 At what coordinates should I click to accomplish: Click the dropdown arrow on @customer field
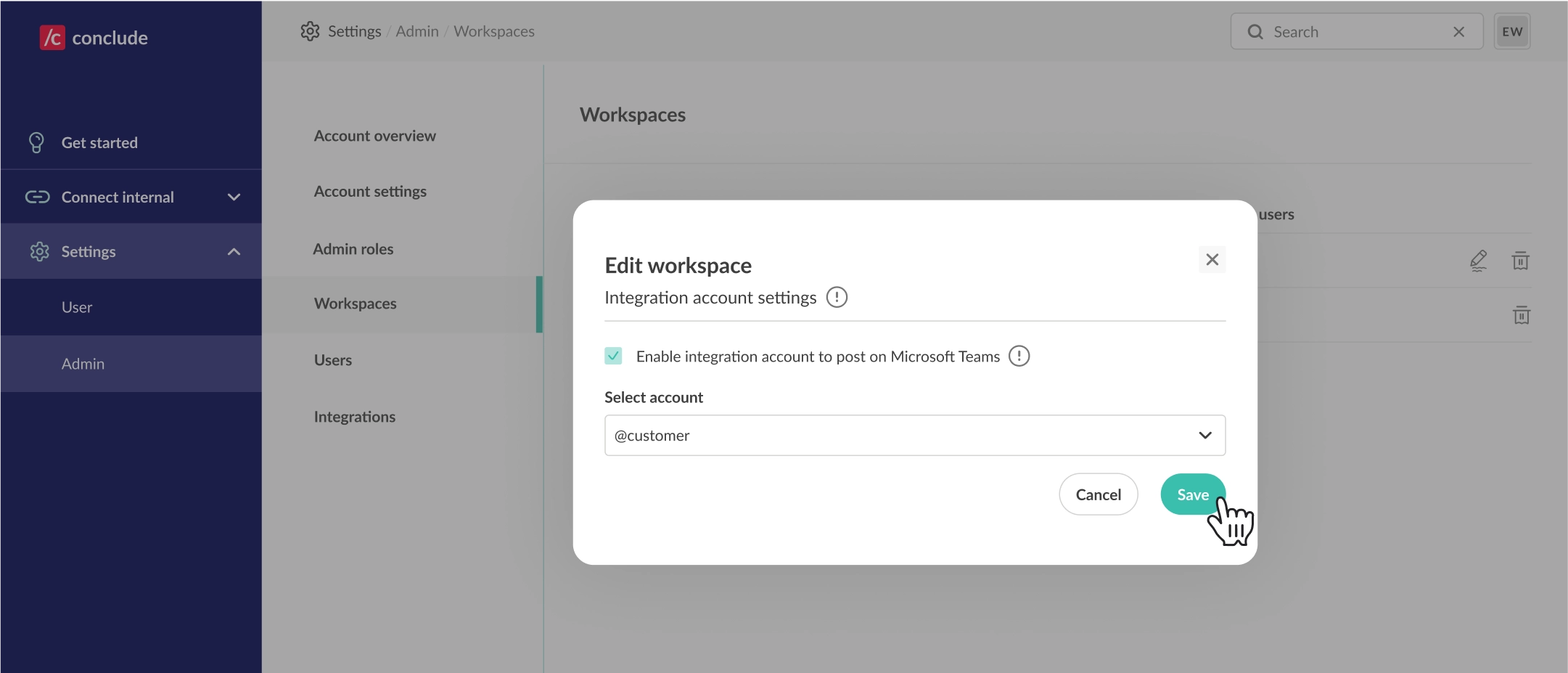coord(1205,436)
